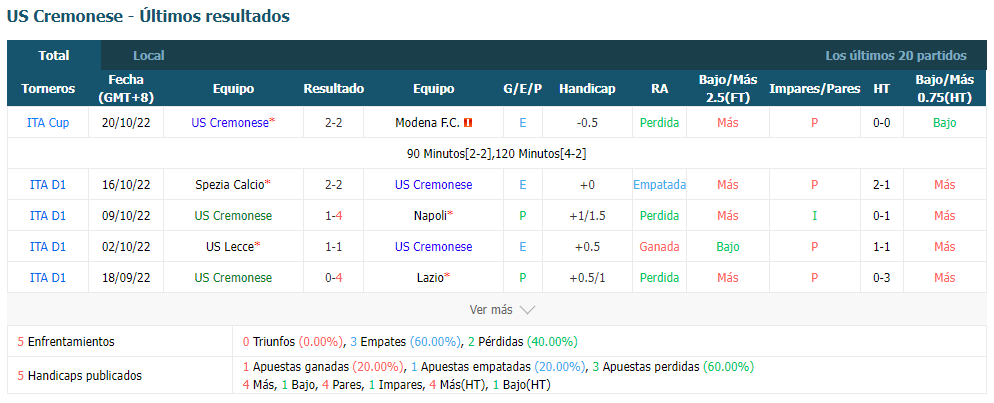Click ITA D1 link for 16/10/22 match
This screenshot has height=403, width=994.
pos(48,184)
